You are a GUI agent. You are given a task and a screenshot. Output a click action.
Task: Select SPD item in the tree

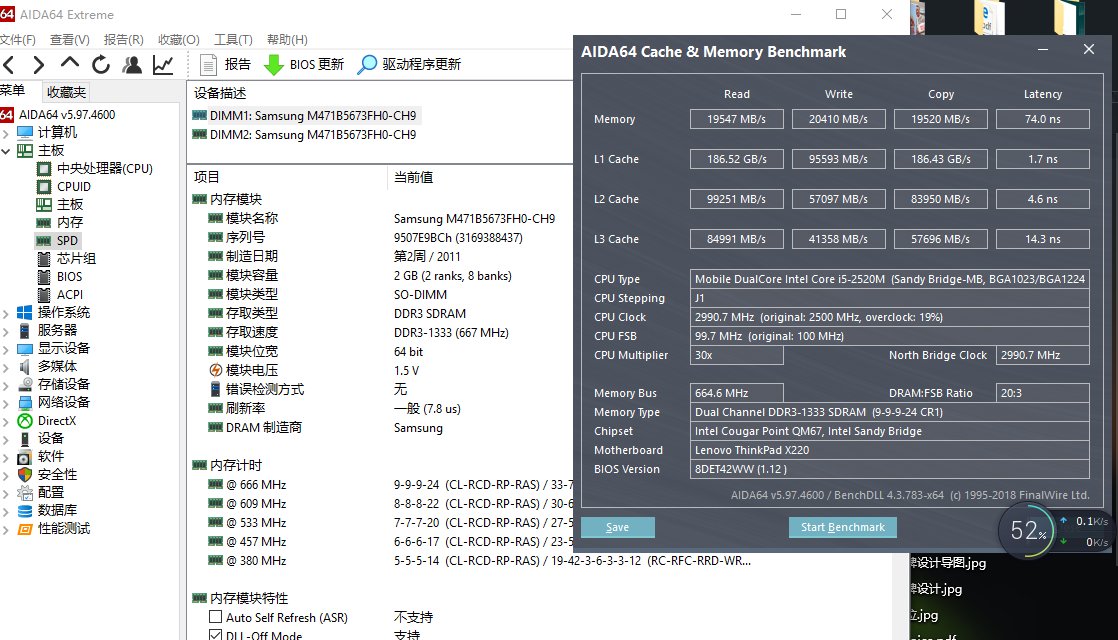point(67,241)
